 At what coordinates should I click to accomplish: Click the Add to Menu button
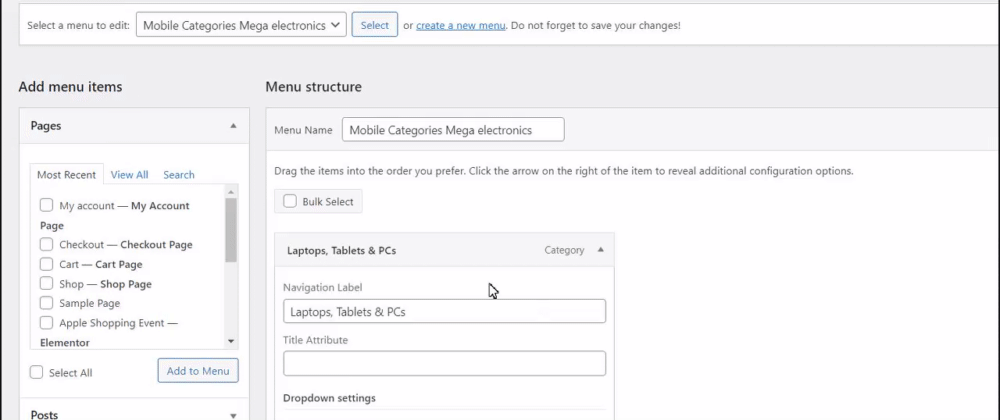198,371
